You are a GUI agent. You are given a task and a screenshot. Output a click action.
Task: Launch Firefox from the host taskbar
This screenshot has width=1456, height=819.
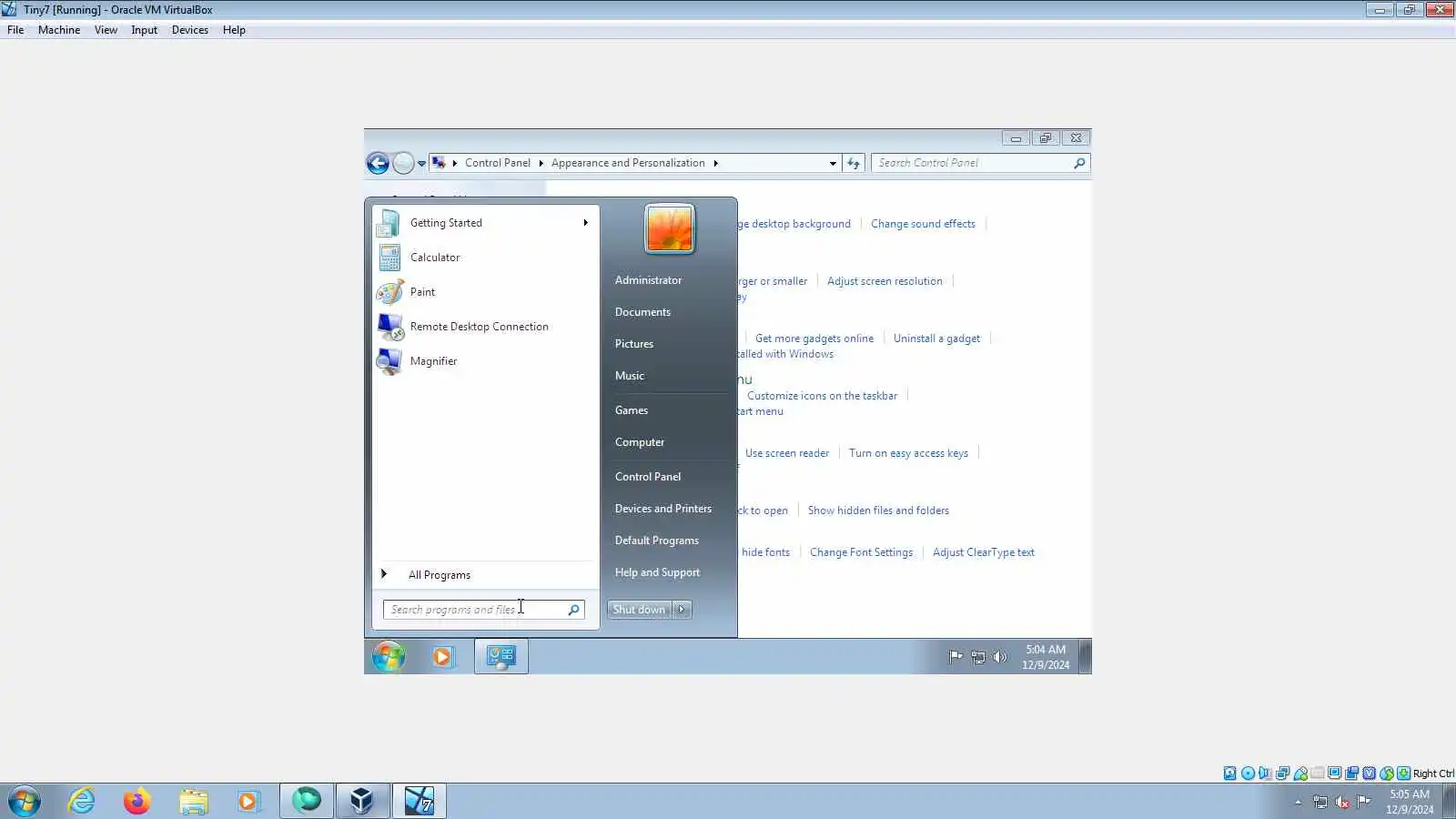[x=137, y=801]
